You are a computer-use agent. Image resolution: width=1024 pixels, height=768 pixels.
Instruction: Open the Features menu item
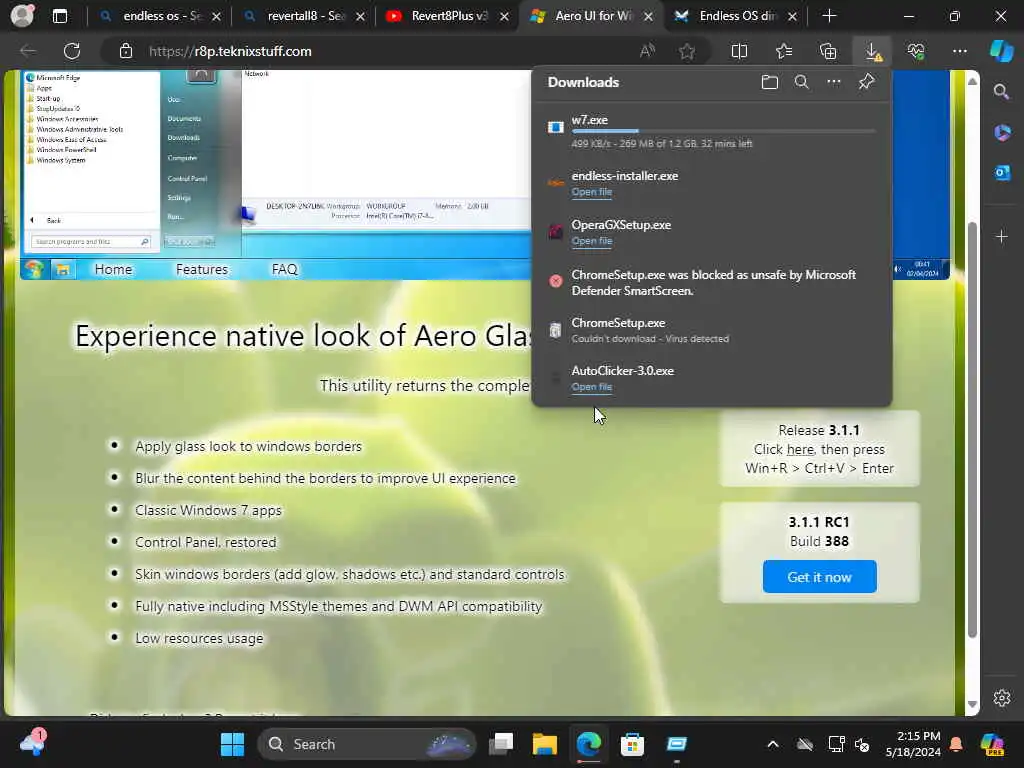tap(202, 269)
